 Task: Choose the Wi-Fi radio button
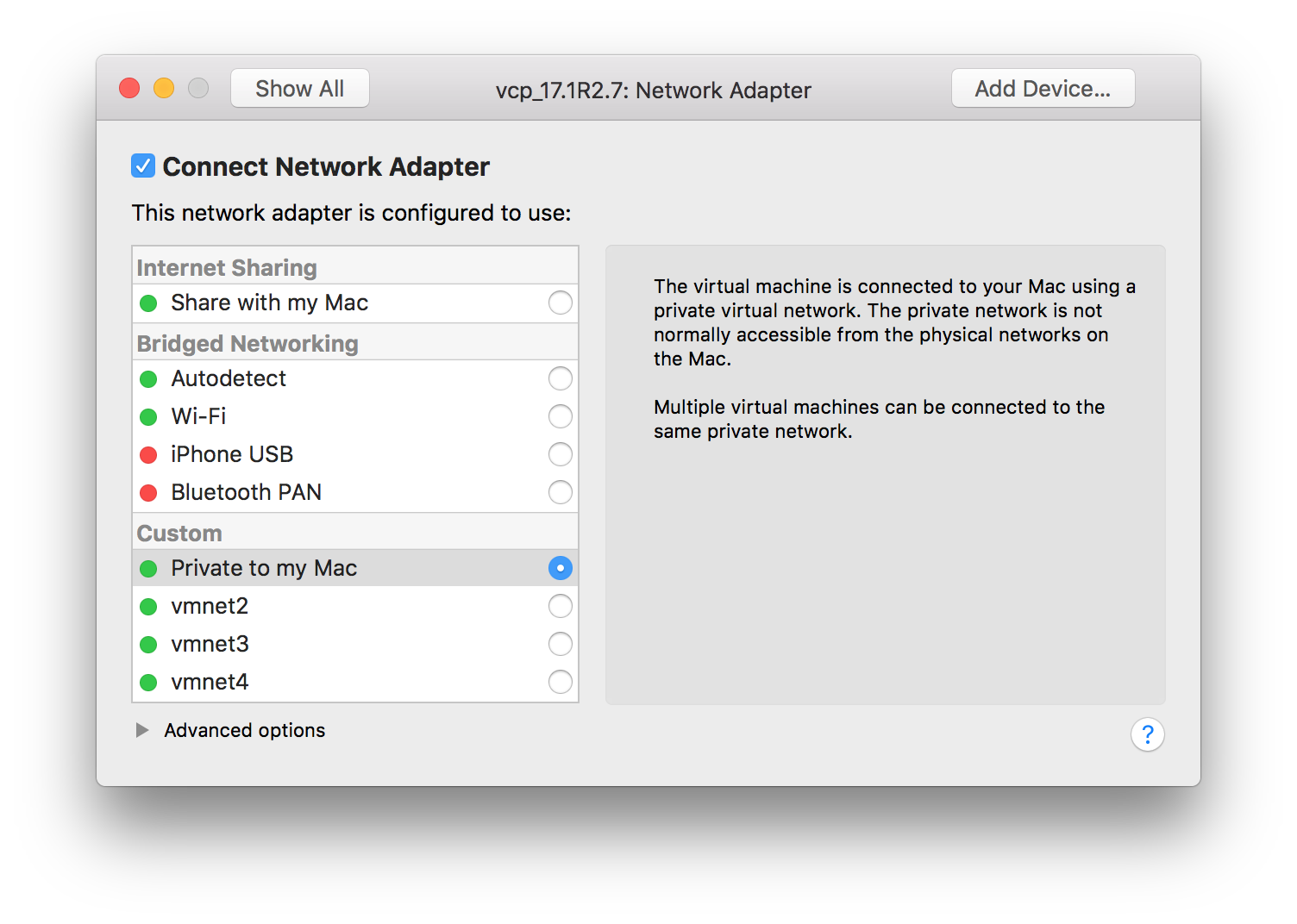[x=560, y=416]
